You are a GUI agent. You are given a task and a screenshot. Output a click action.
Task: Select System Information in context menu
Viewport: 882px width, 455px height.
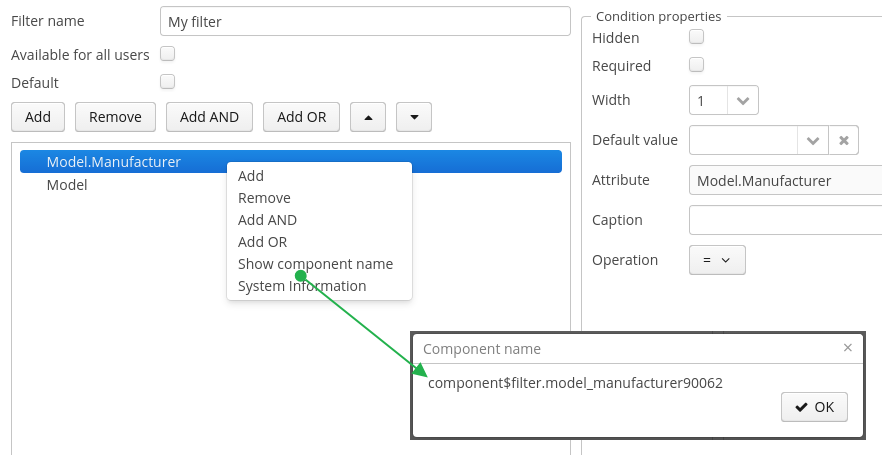pos(302,286)
